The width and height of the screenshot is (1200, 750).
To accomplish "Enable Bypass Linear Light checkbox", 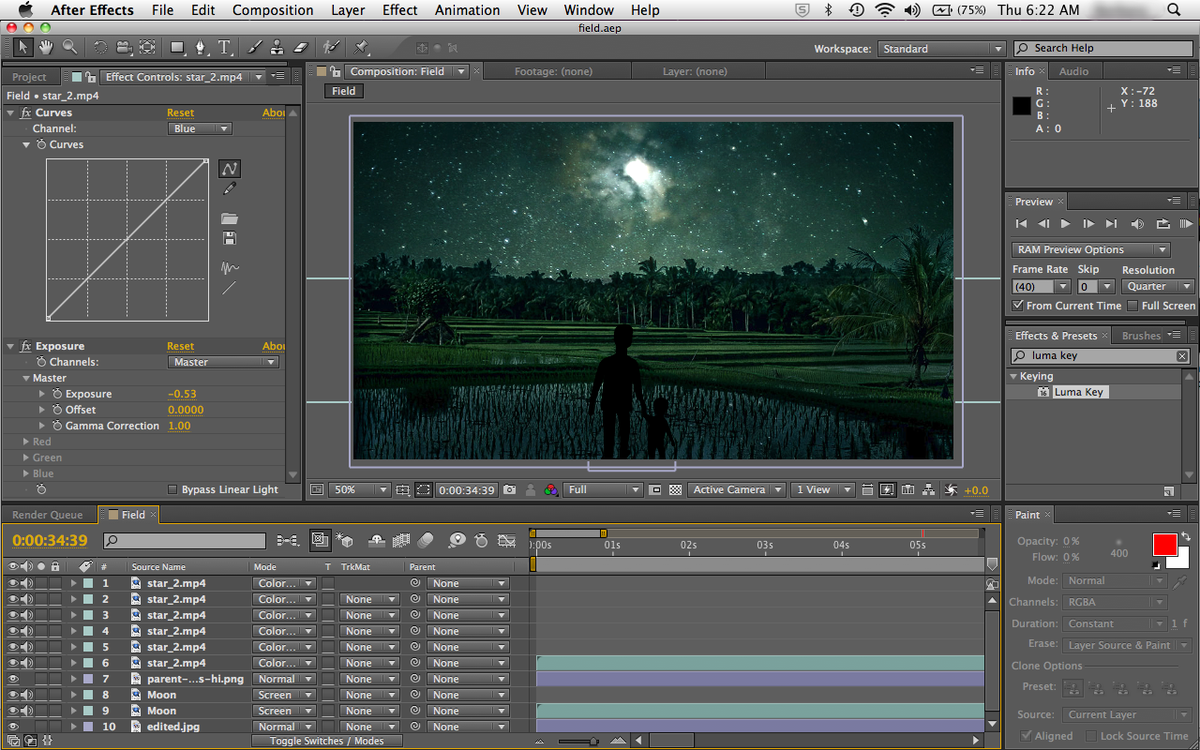I will (x=173, y=490).
